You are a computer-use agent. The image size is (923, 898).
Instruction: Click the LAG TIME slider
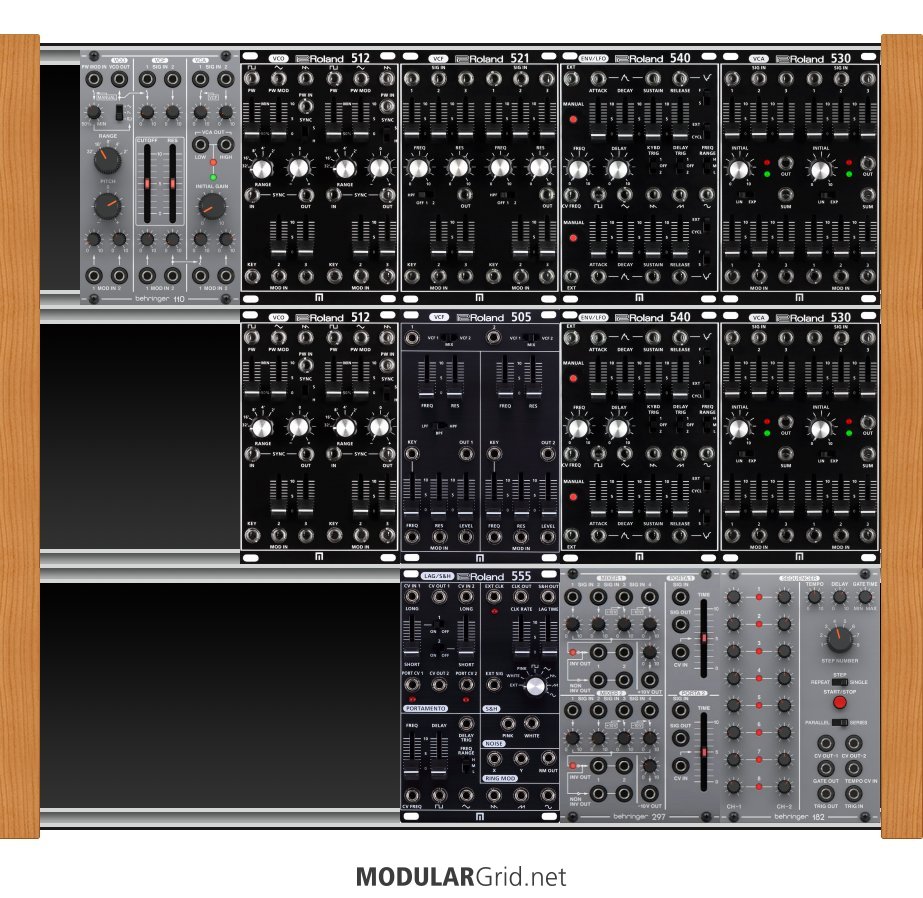pos(549,637)
